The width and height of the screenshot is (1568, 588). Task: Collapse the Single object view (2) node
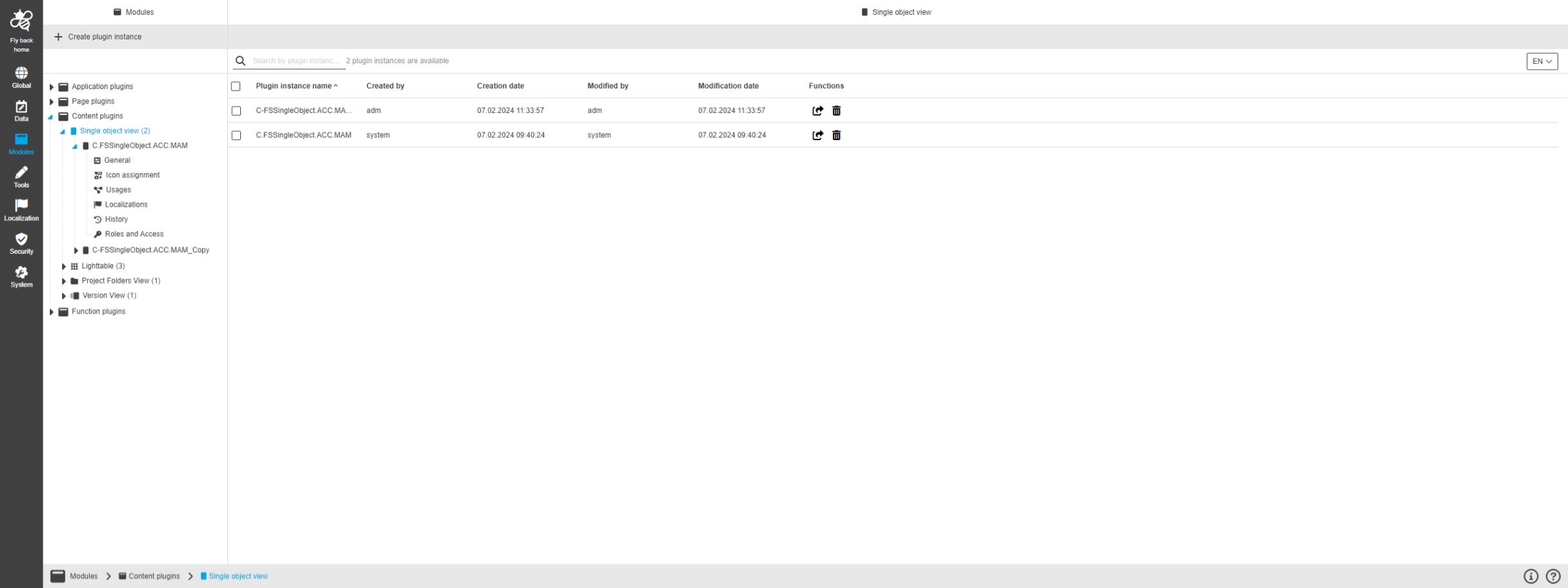[63, 132]
